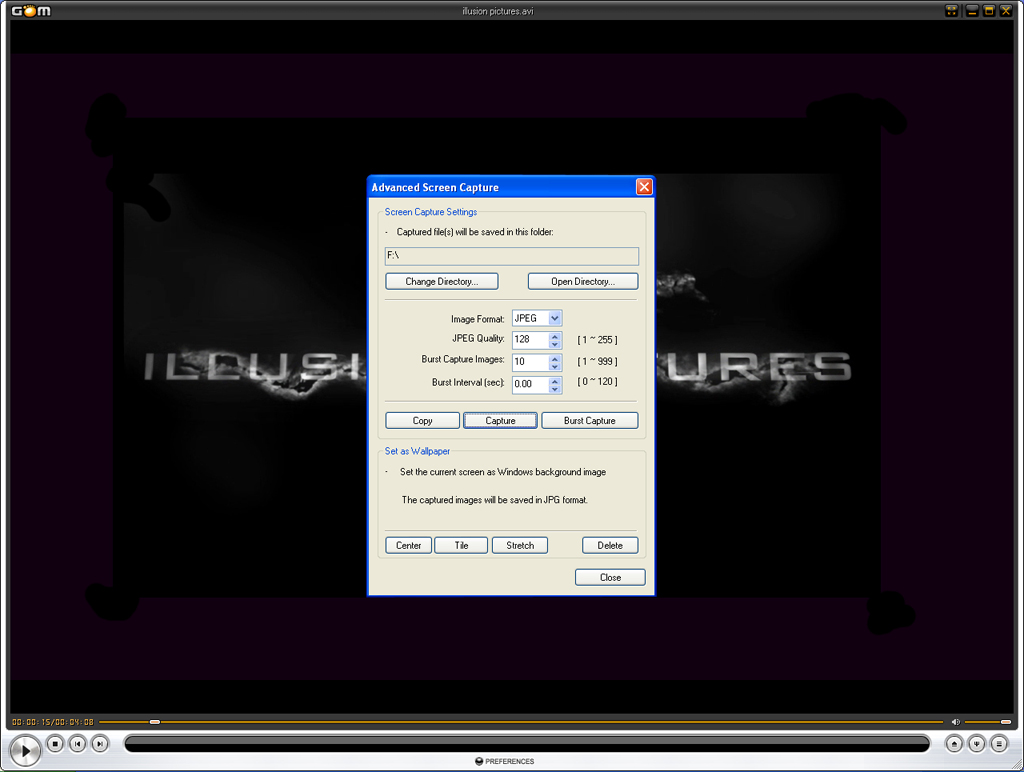Viewport: 1024px width, 772px height.
Task: Open the control panel icon beside playlist
Action: (976, 744)
